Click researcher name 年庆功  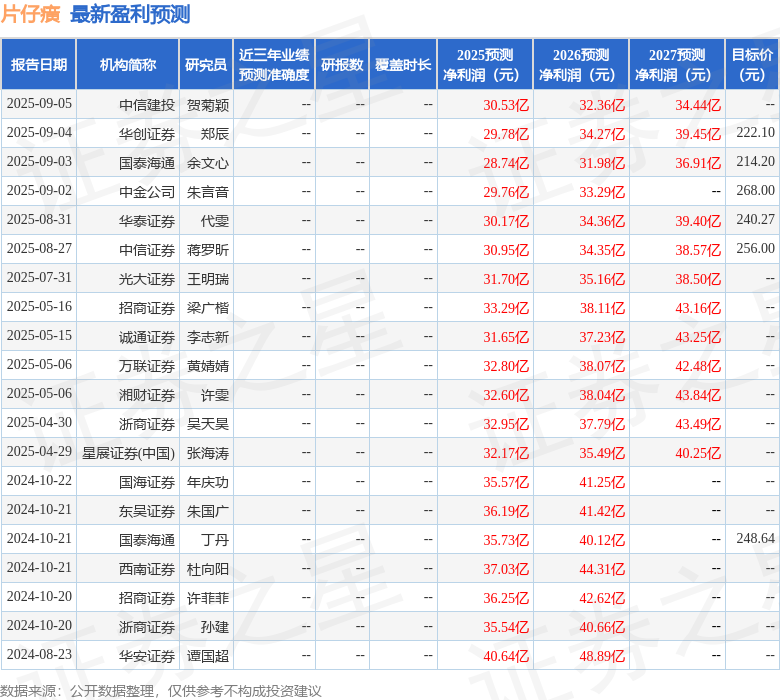208,482
